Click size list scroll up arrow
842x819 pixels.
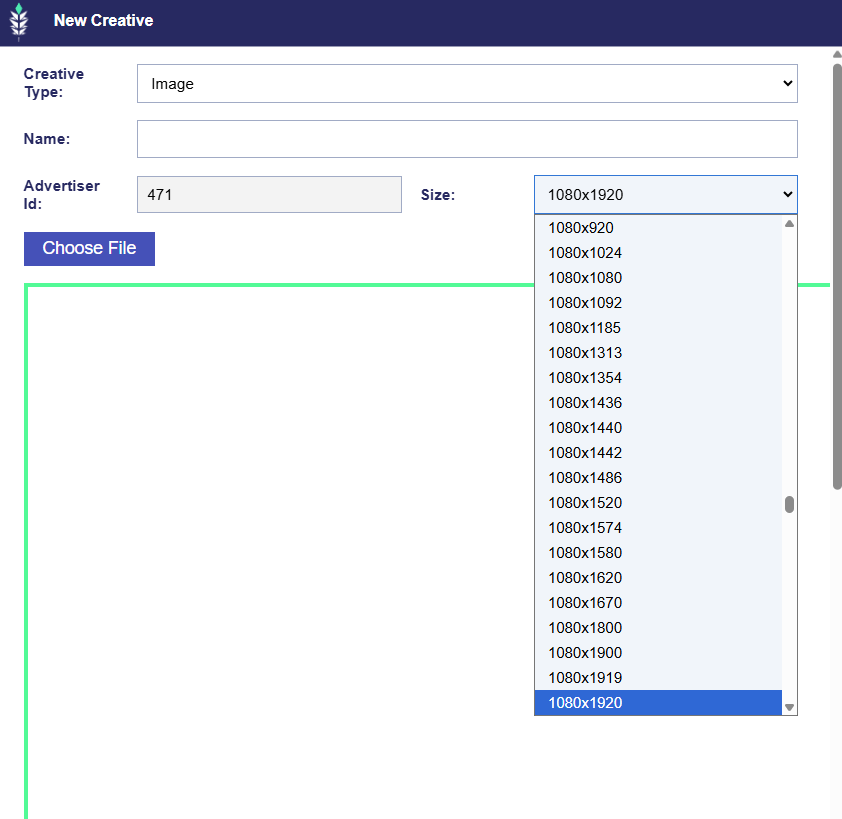point(789,224)
